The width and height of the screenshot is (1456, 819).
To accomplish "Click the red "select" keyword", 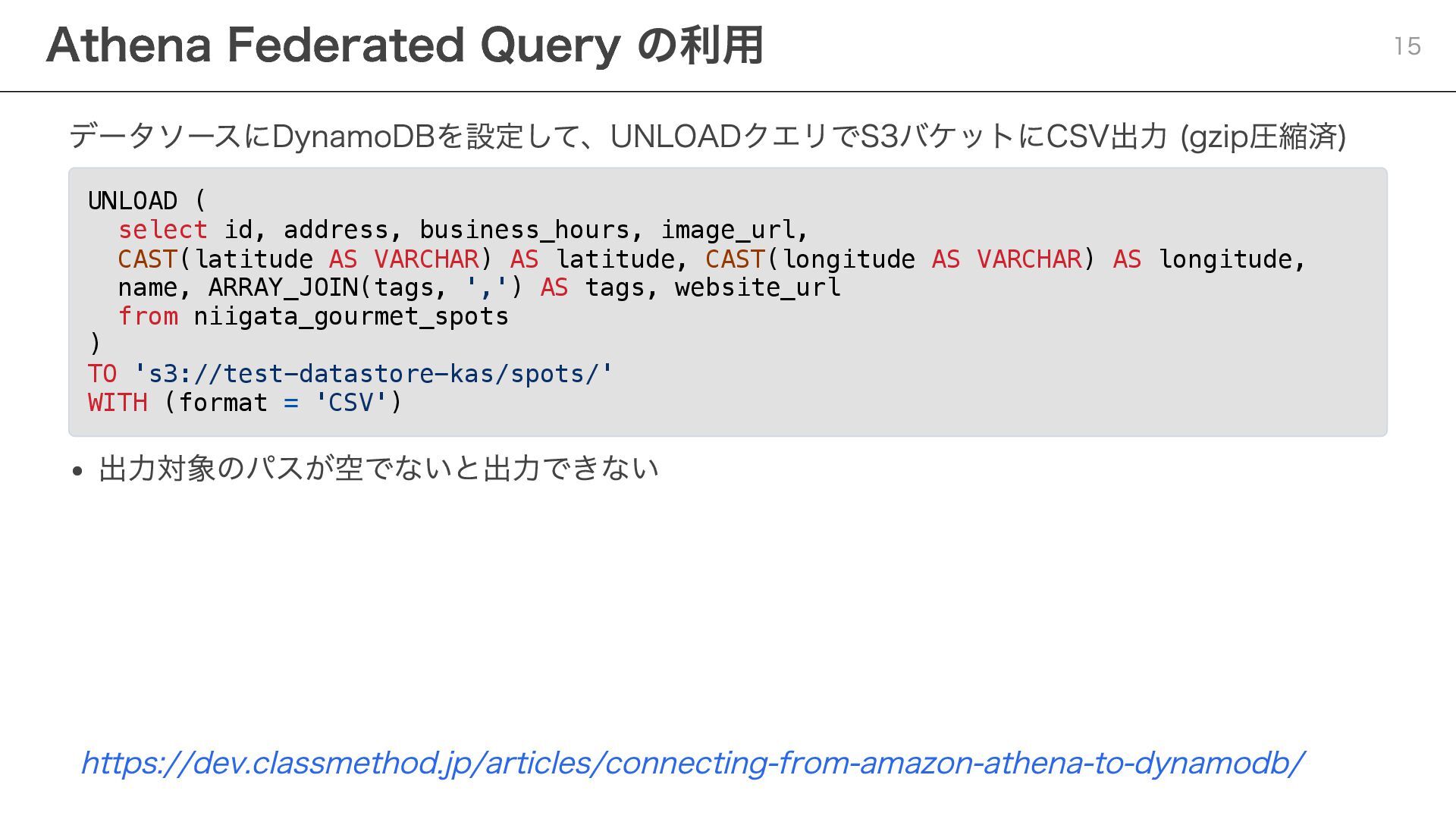I will click(162, 230).
